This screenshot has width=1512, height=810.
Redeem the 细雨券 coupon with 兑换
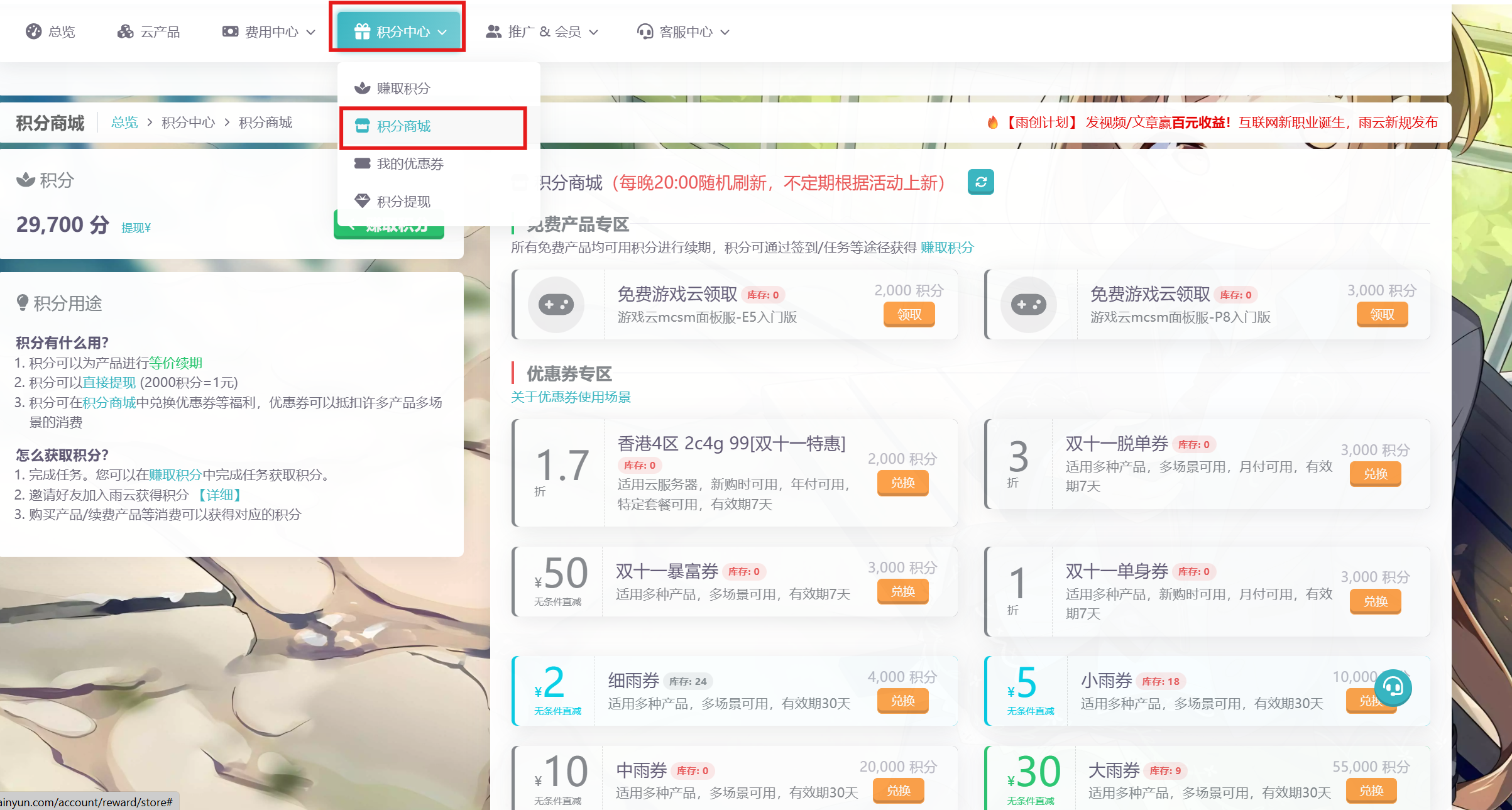pos(902,701)
